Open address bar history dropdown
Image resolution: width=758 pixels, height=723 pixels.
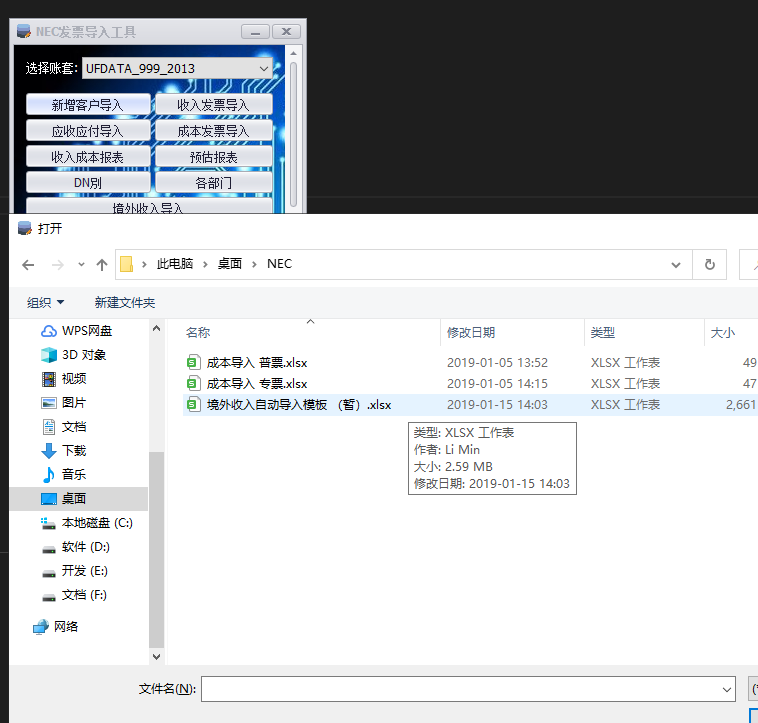tap(676, 265)
